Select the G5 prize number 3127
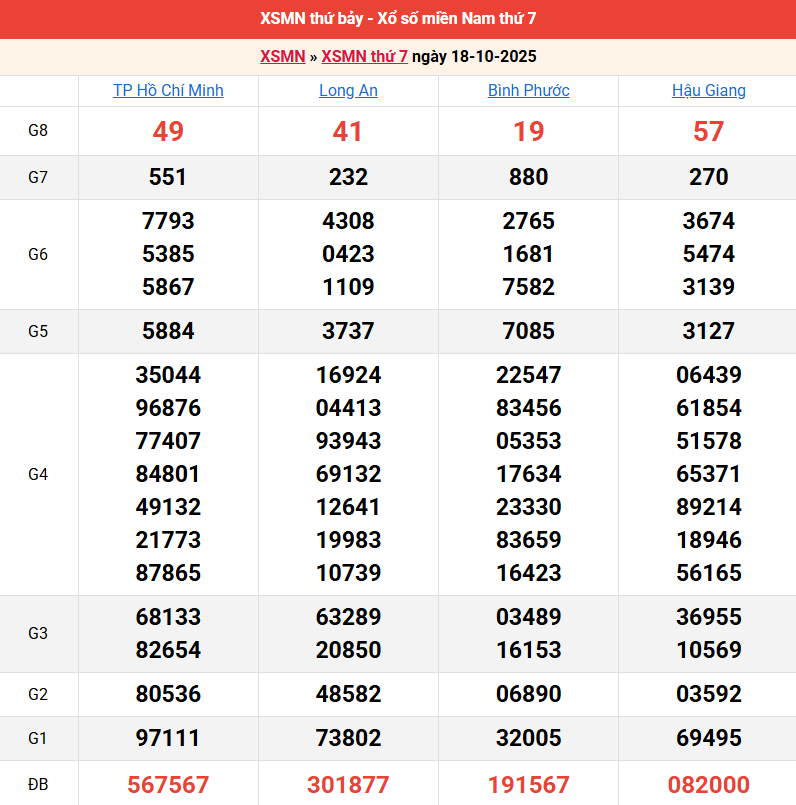Screen dimensions: 796x805 708,331
